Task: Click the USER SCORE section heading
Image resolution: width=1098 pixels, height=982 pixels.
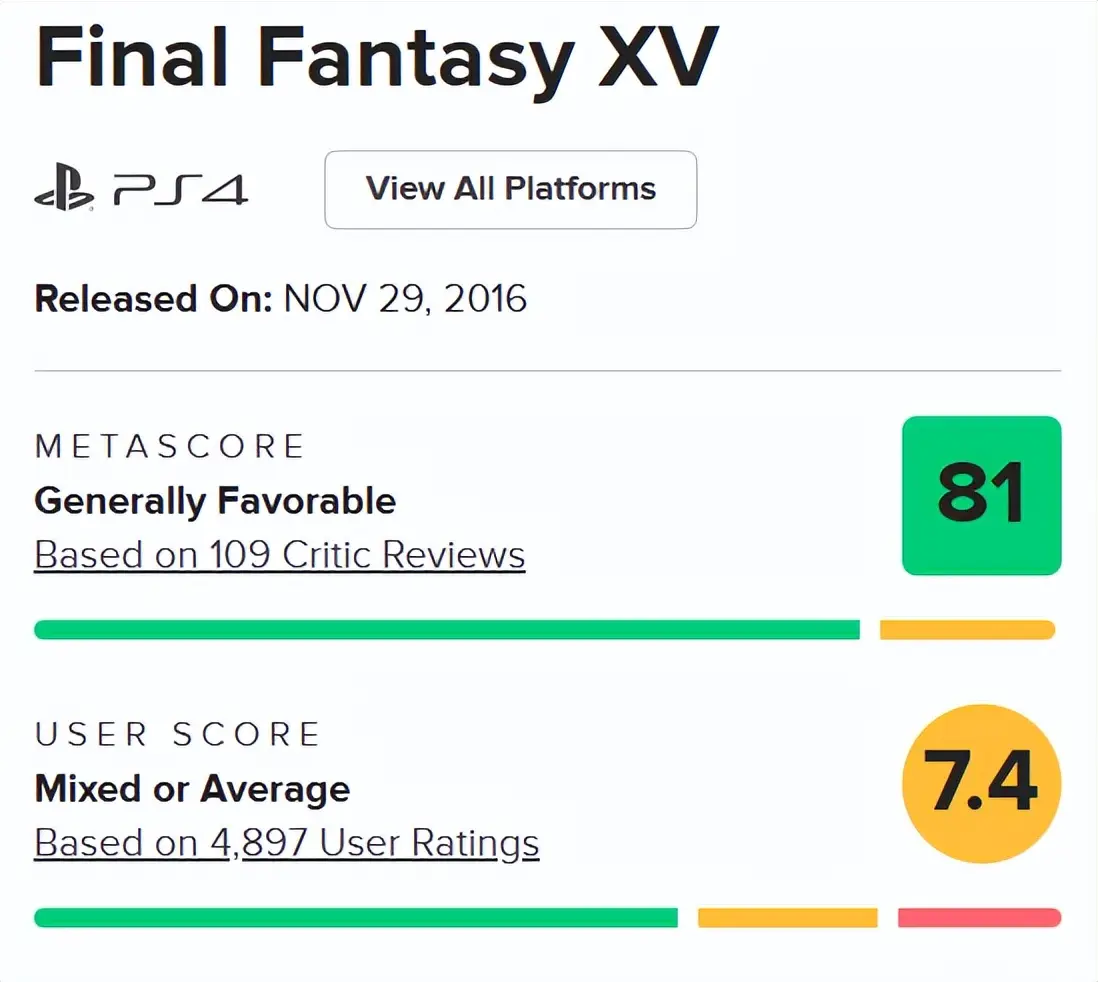Action: pos(176,734)
